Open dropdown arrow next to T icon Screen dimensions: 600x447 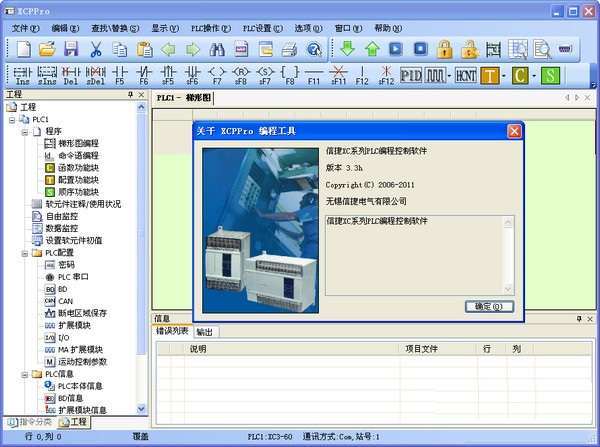tap(504, 76)
